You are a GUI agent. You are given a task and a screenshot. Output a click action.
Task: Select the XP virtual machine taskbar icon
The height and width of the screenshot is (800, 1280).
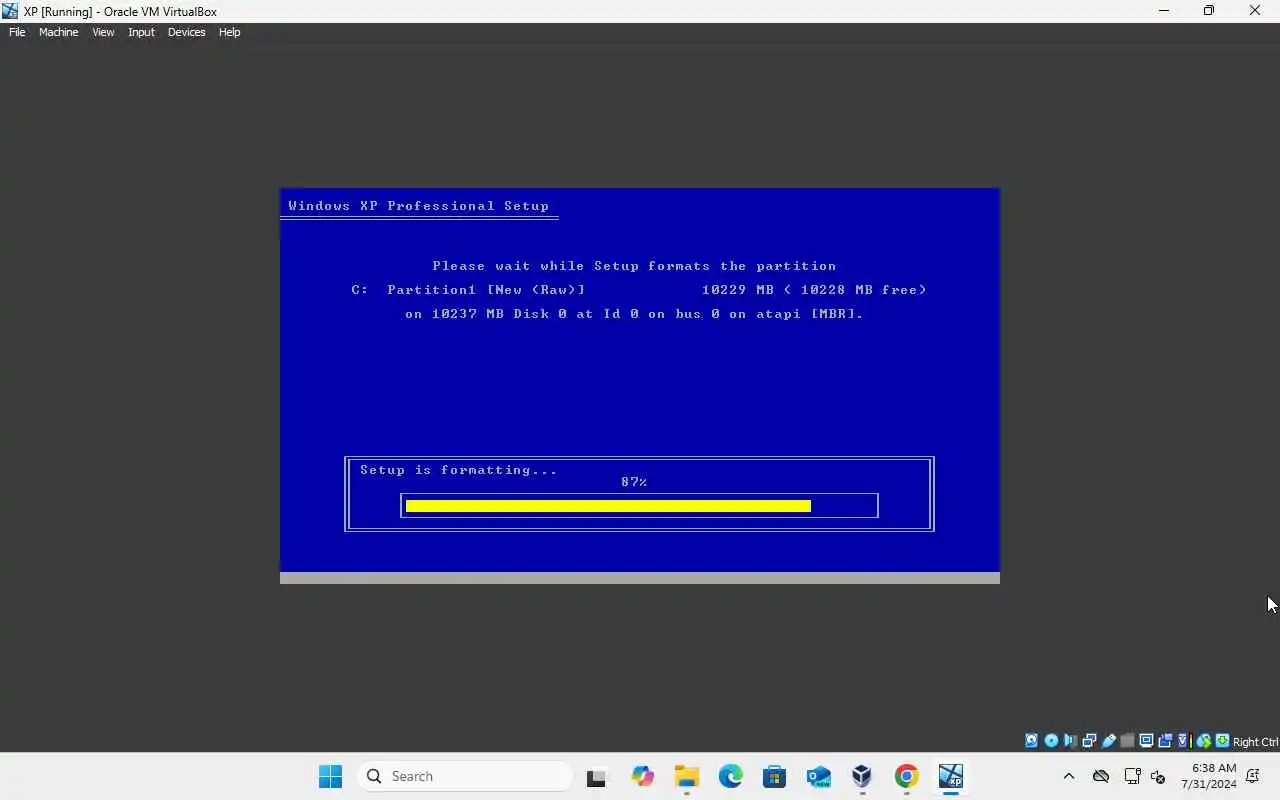[950, 776]
